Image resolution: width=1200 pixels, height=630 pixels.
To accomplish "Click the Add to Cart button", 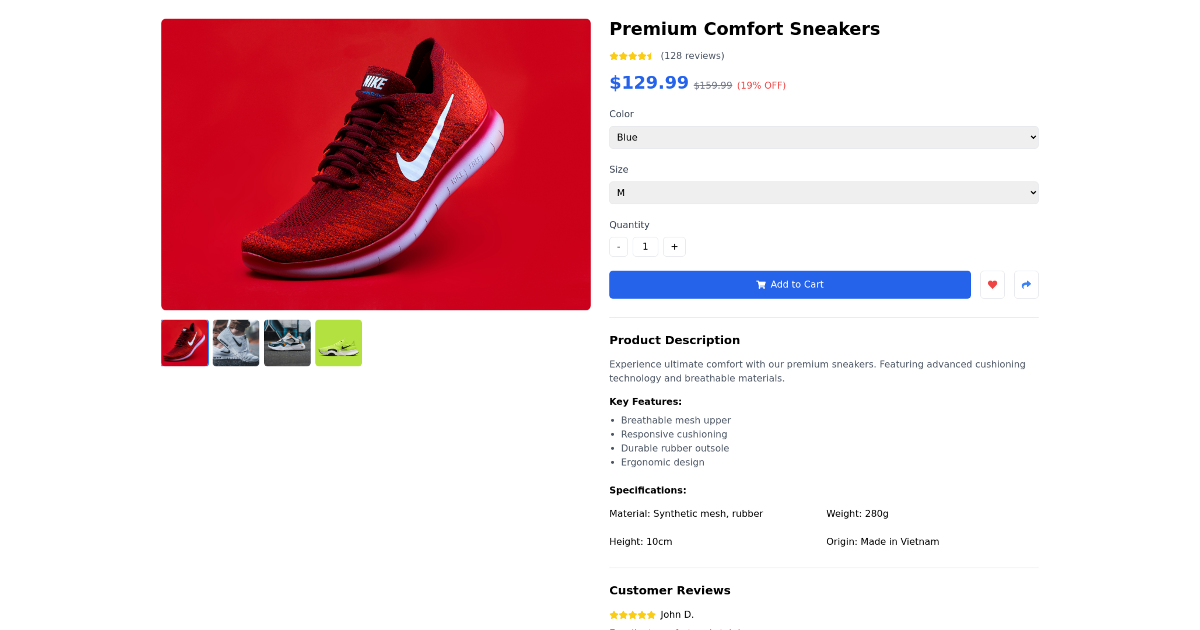I will [790, 284].
